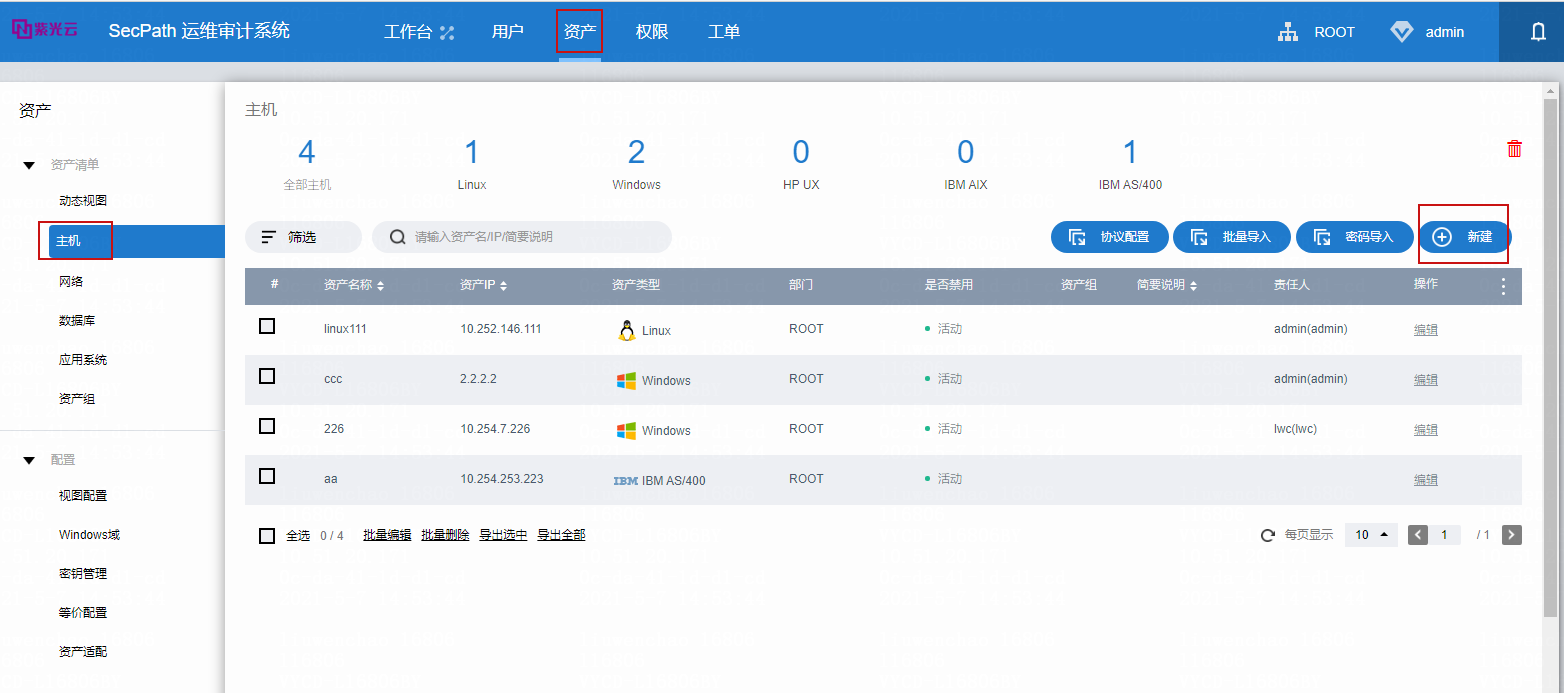Open the 权限 top menu

pyautogui.click(x=652, y=32)
